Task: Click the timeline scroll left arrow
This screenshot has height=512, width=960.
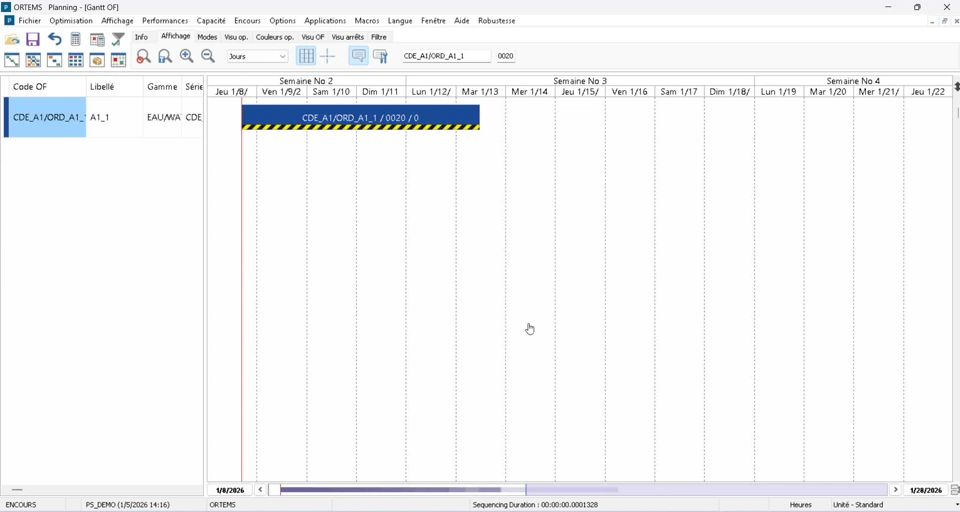Action: pos(260,489)
